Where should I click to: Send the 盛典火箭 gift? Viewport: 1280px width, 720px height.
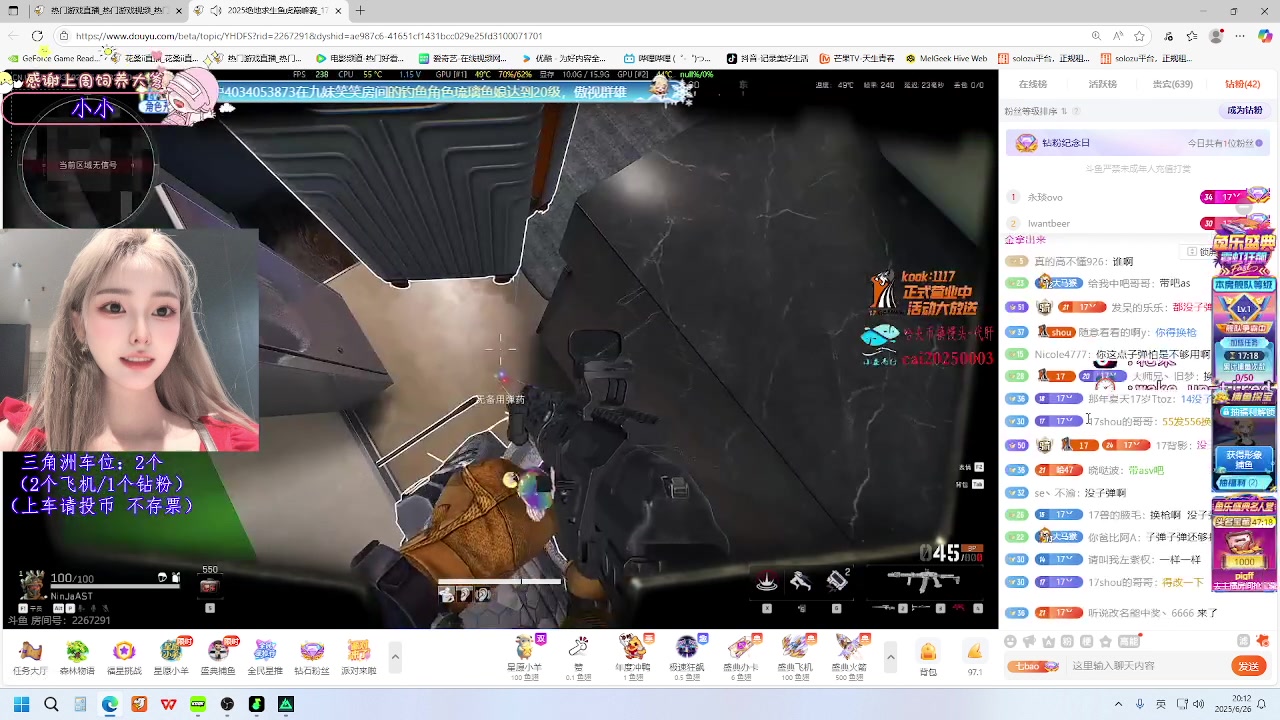[849, 657]
